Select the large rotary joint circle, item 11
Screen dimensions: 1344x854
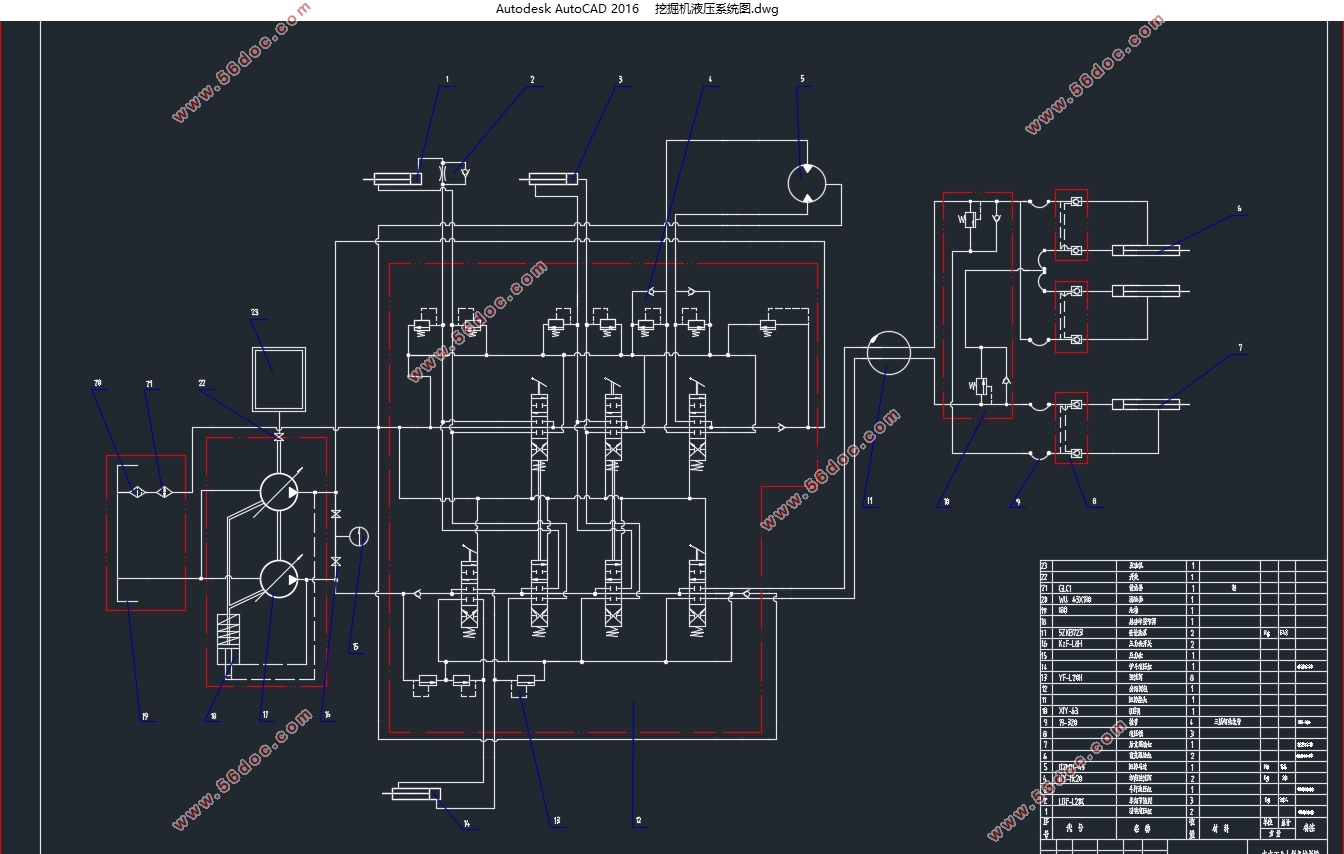point(887,353)
